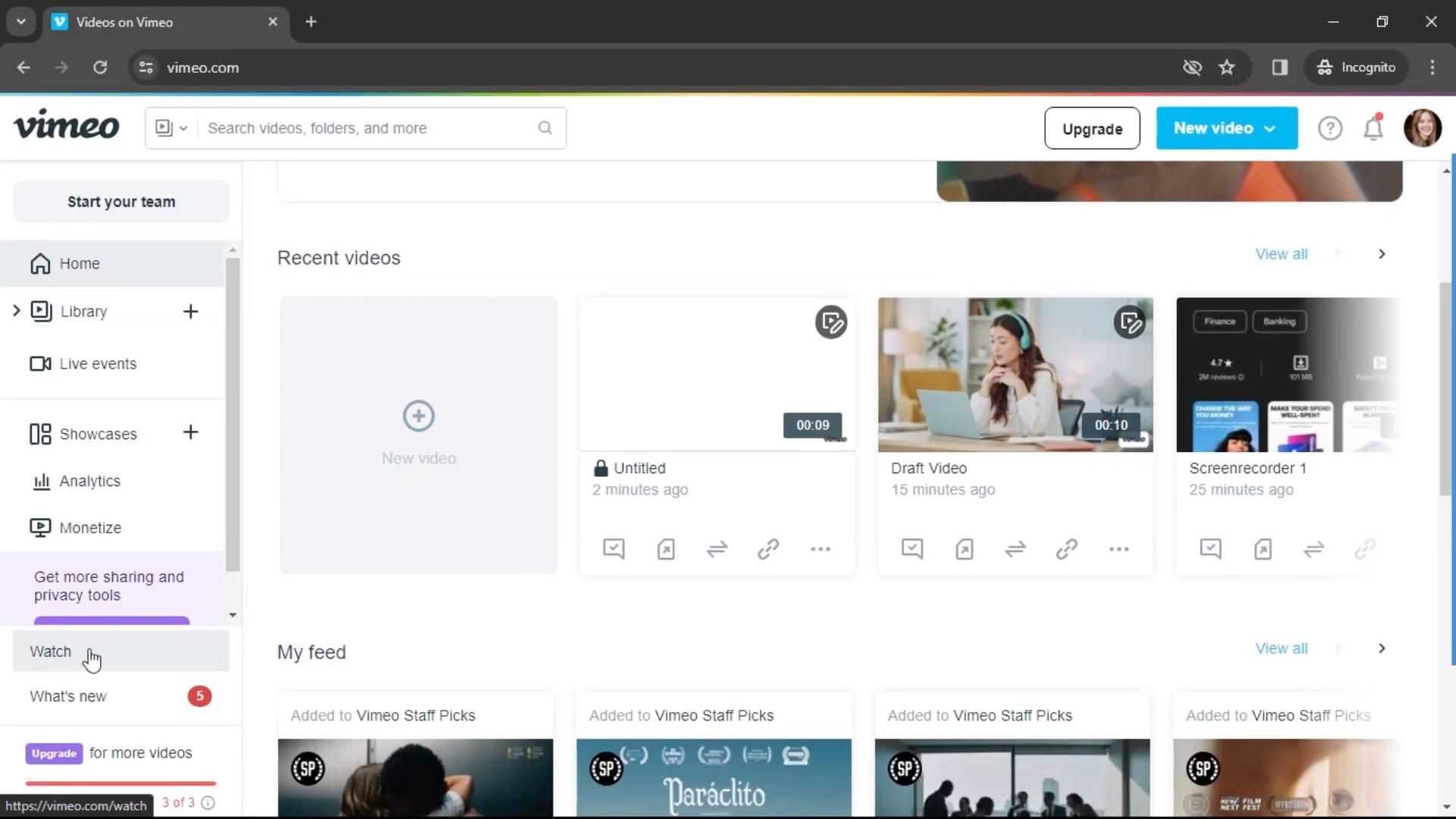Open notifications bell
1456x819 pixels.
coord(1373,128)
